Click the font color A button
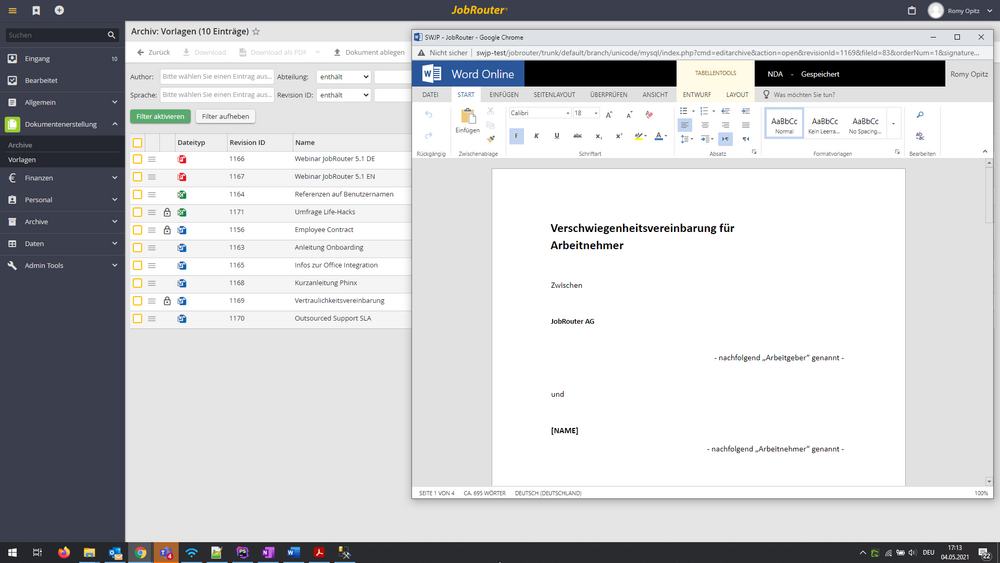1000x563 pixels. 659,136
